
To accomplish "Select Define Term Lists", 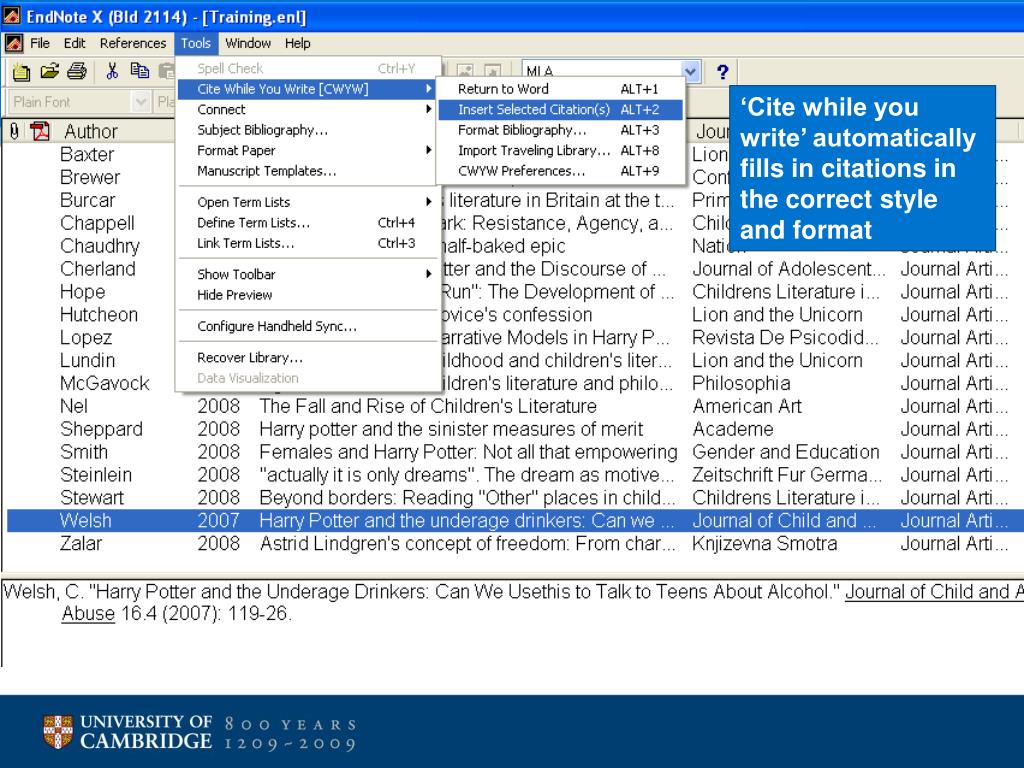I will 307,223.
